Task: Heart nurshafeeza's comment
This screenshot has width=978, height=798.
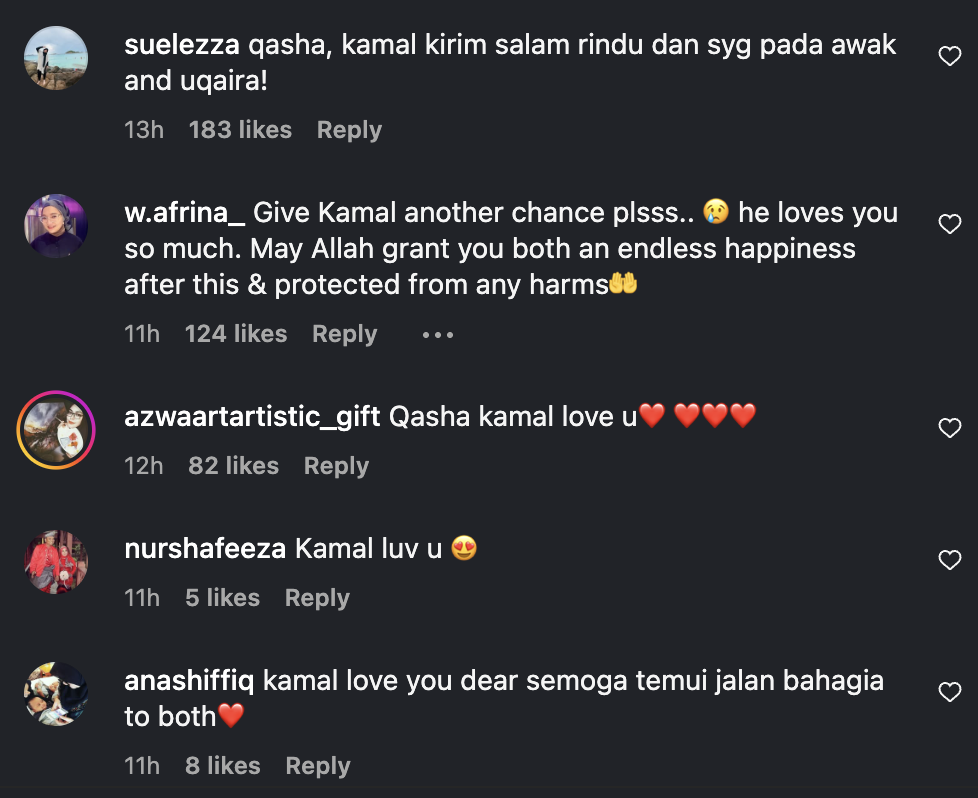Action: [949, 561]
